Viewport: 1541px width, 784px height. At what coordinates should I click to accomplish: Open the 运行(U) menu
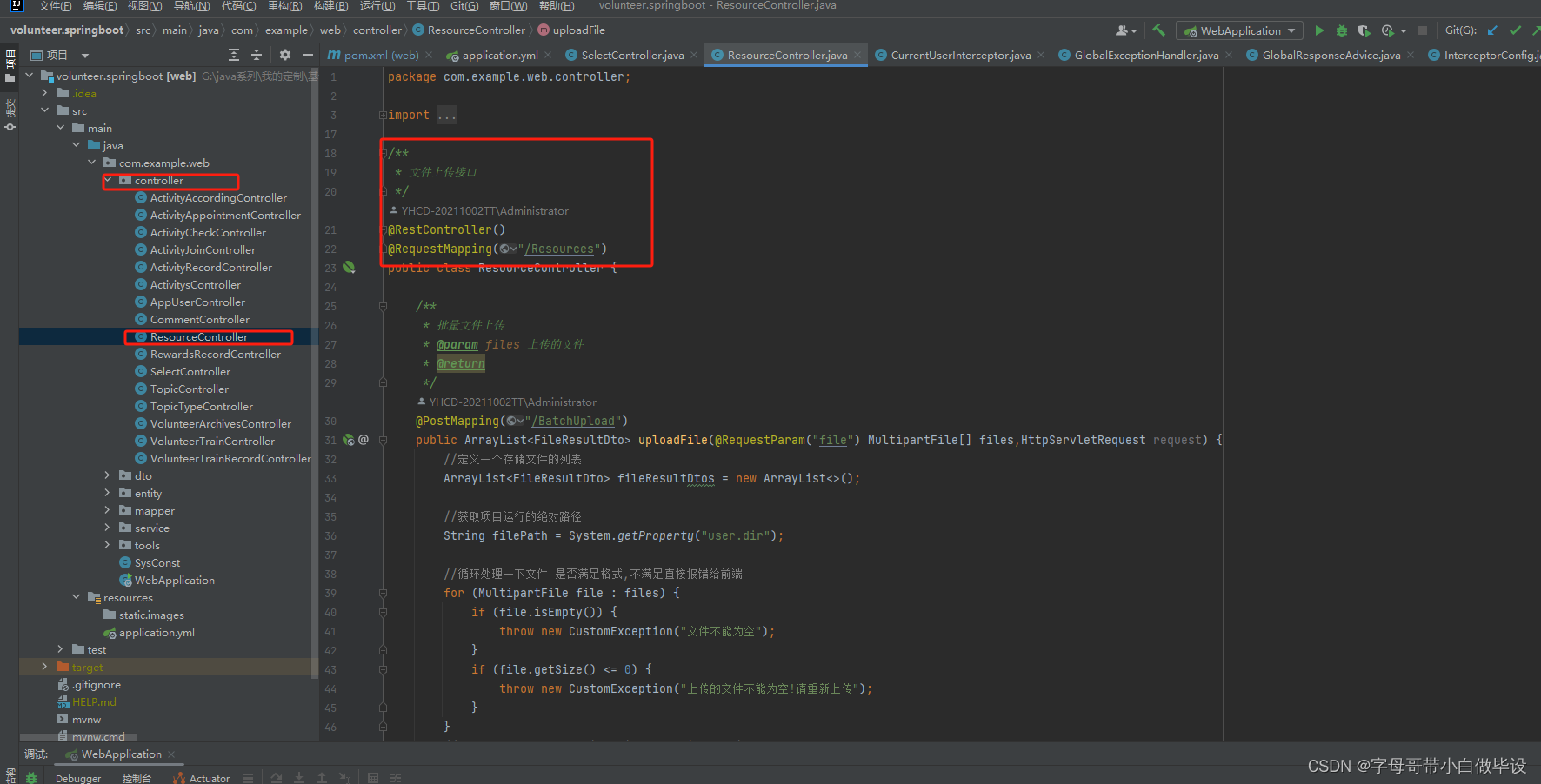[x=377, y=6]
